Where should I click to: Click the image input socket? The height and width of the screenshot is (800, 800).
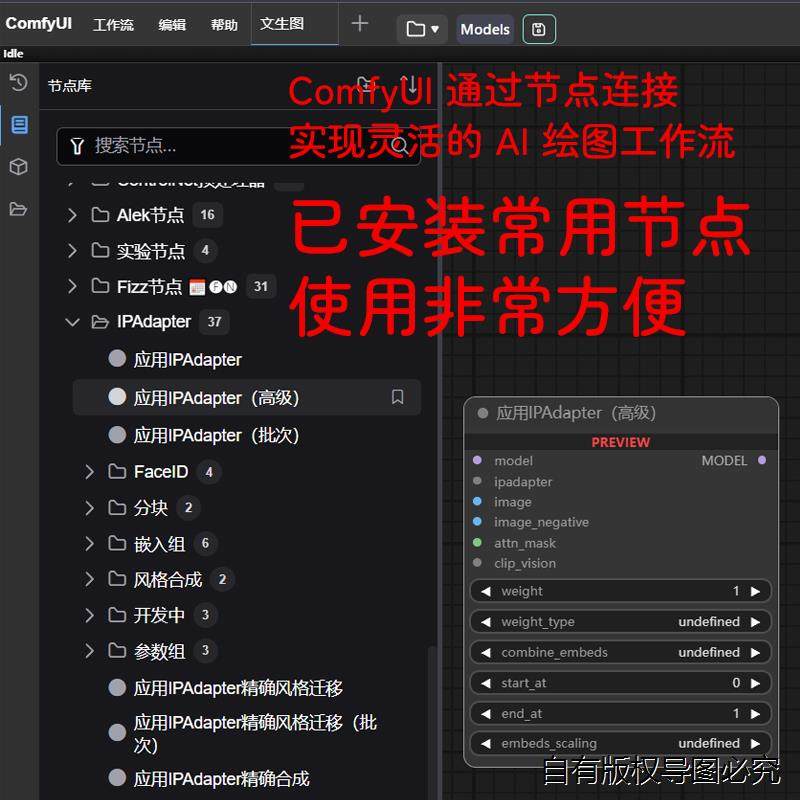(x=477, y=501)
